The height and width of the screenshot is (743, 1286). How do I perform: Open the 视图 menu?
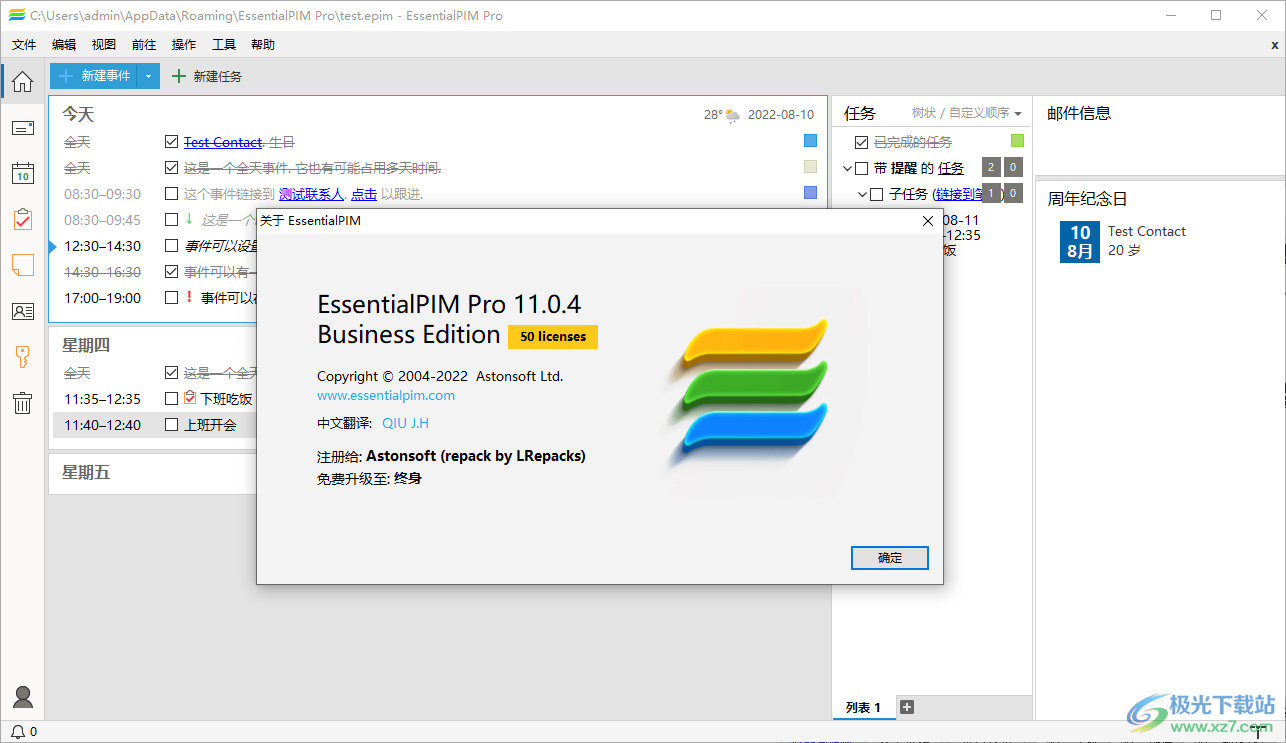[104, 45]
